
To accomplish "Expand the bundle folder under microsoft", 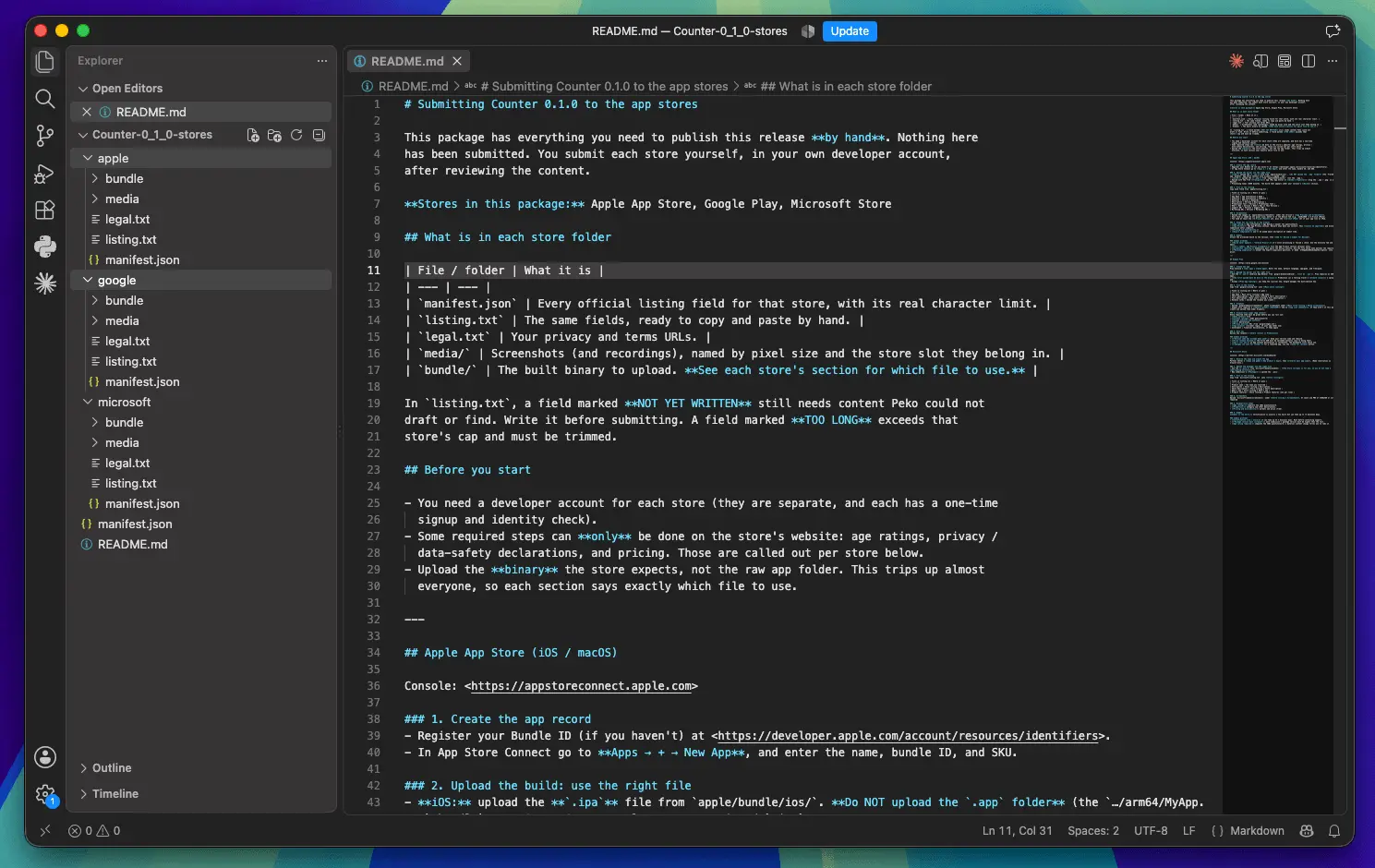I will pyautogui.click(x=95, y=423).
